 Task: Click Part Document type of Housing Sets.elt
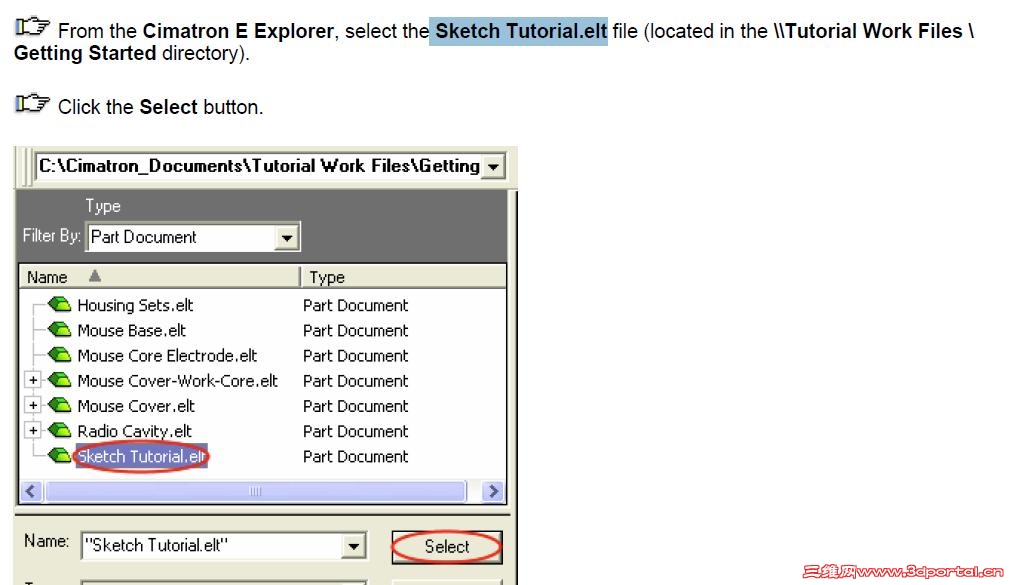pos(356,305)
